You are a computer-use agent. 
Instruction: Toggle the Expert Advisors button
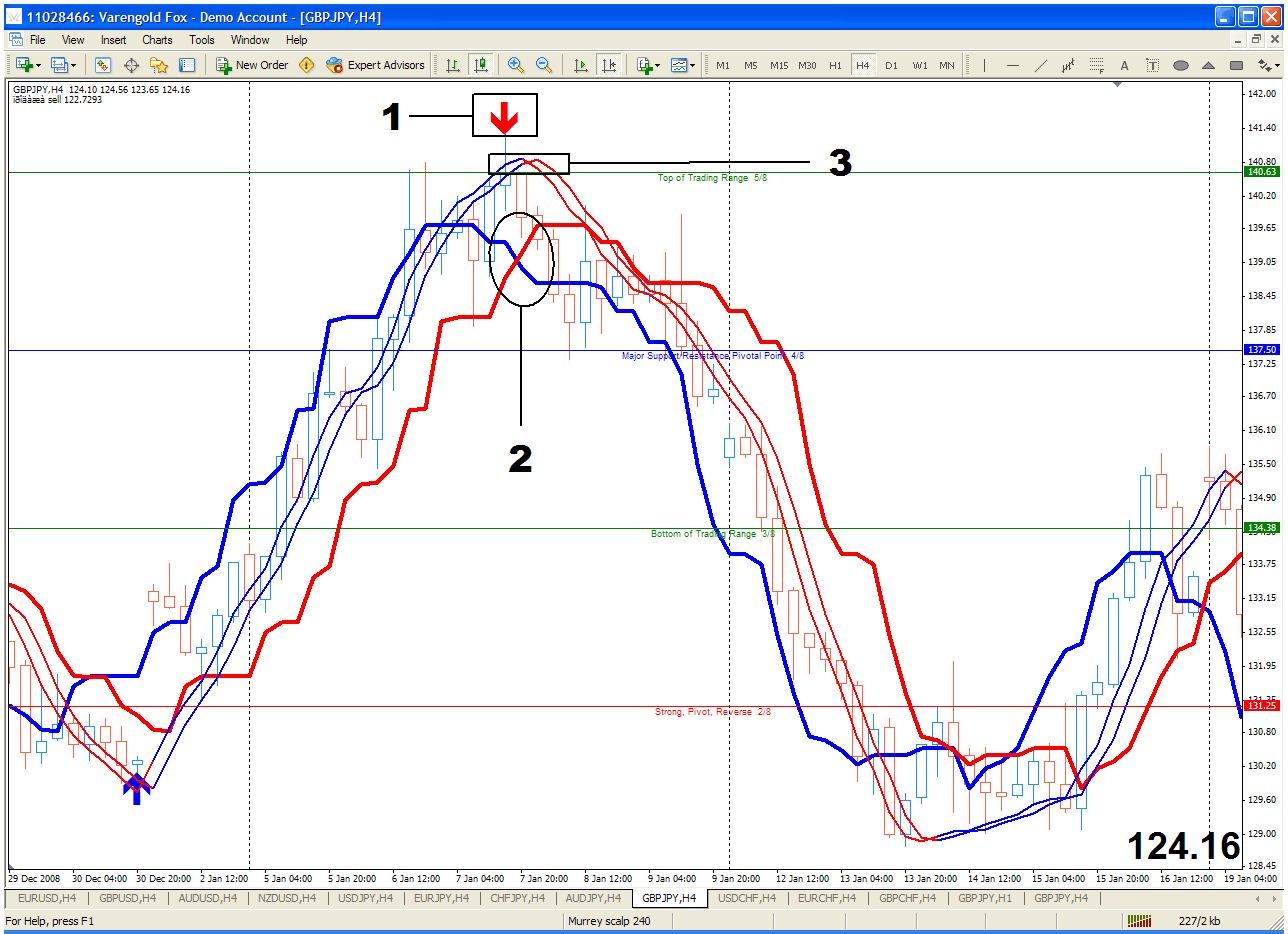[x=375, y=65]
